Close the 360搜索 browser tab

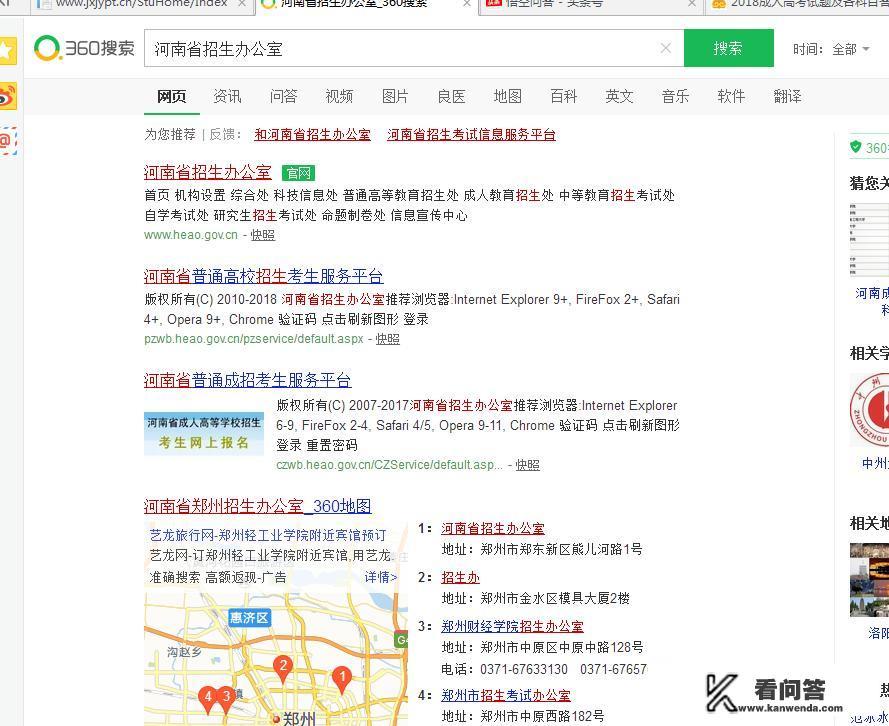click(x=467, y=3)
